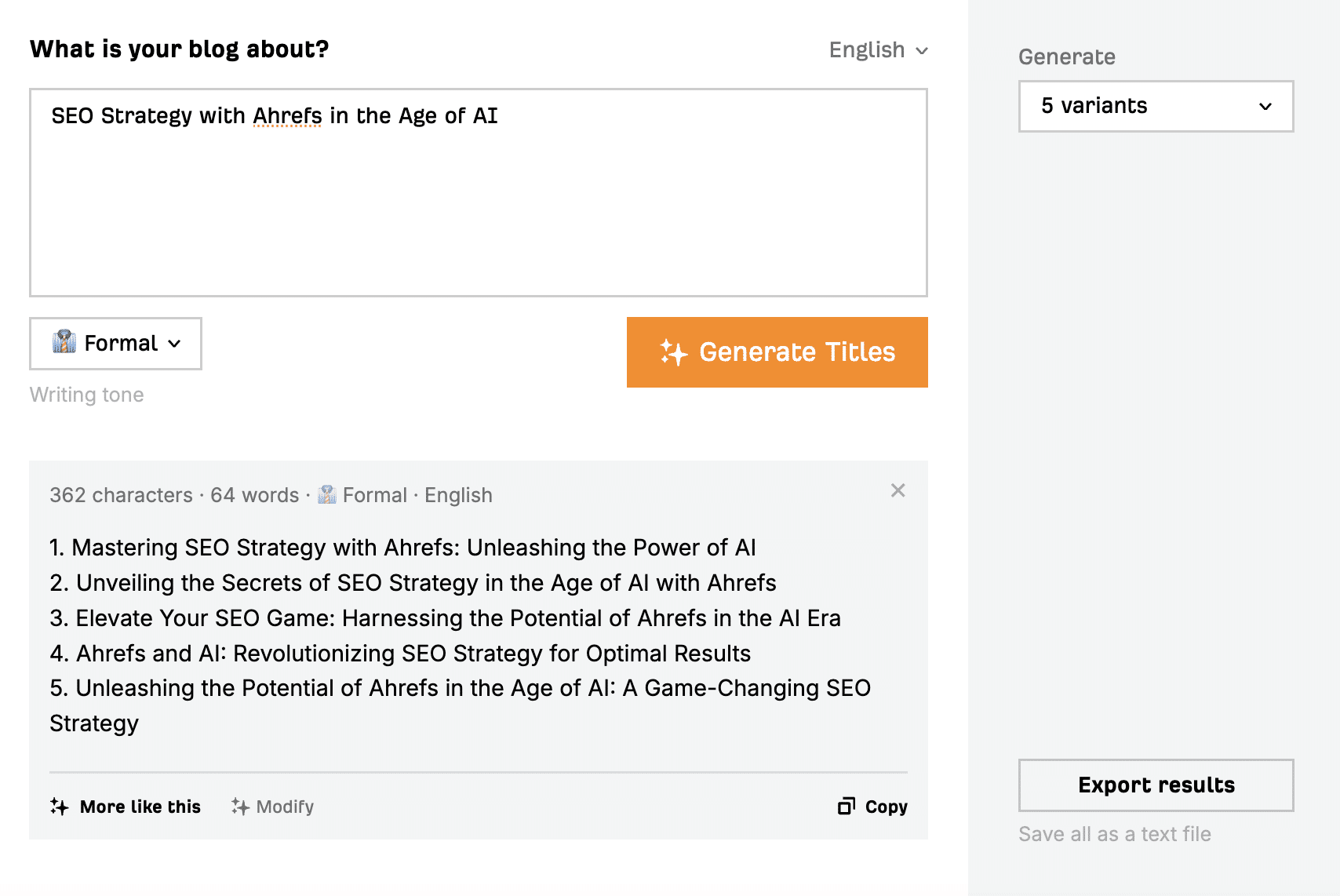Click the chevron arrow in variants dropdown
This screenshot has height=896, width=1340.
1265,107
